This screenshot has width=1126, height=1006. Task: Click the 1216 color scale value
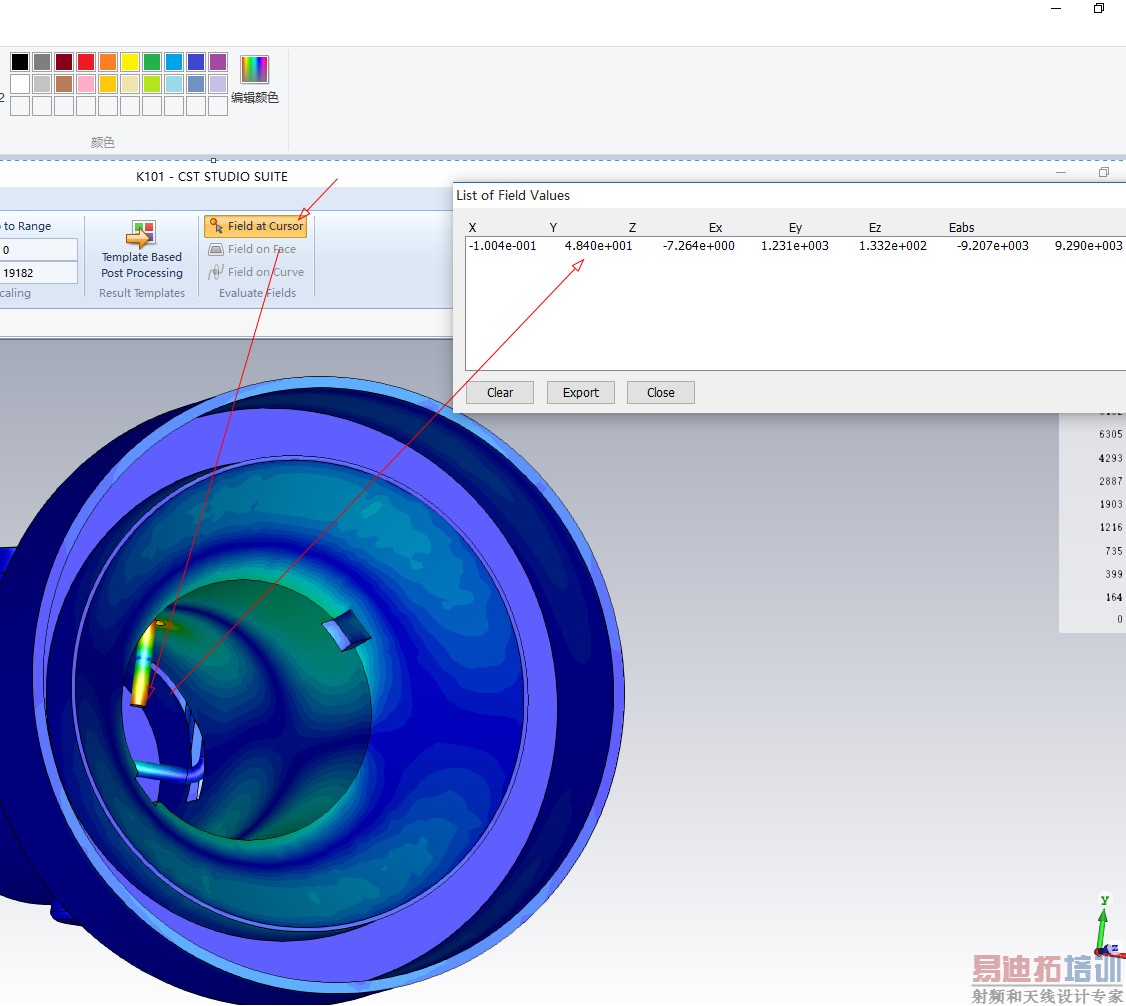tap(1110, 527)
